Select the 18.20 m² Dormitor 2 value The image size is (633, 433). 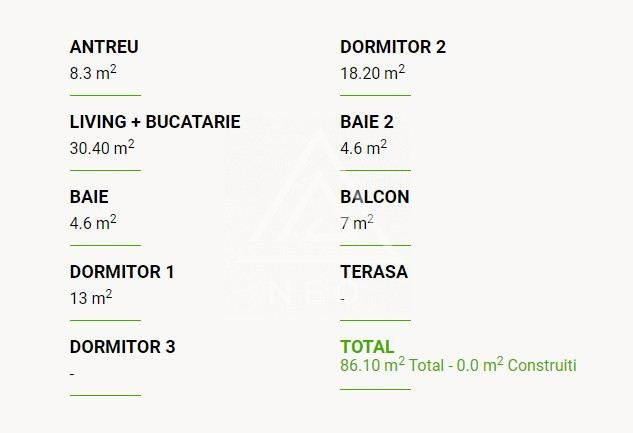pos(372,73)
